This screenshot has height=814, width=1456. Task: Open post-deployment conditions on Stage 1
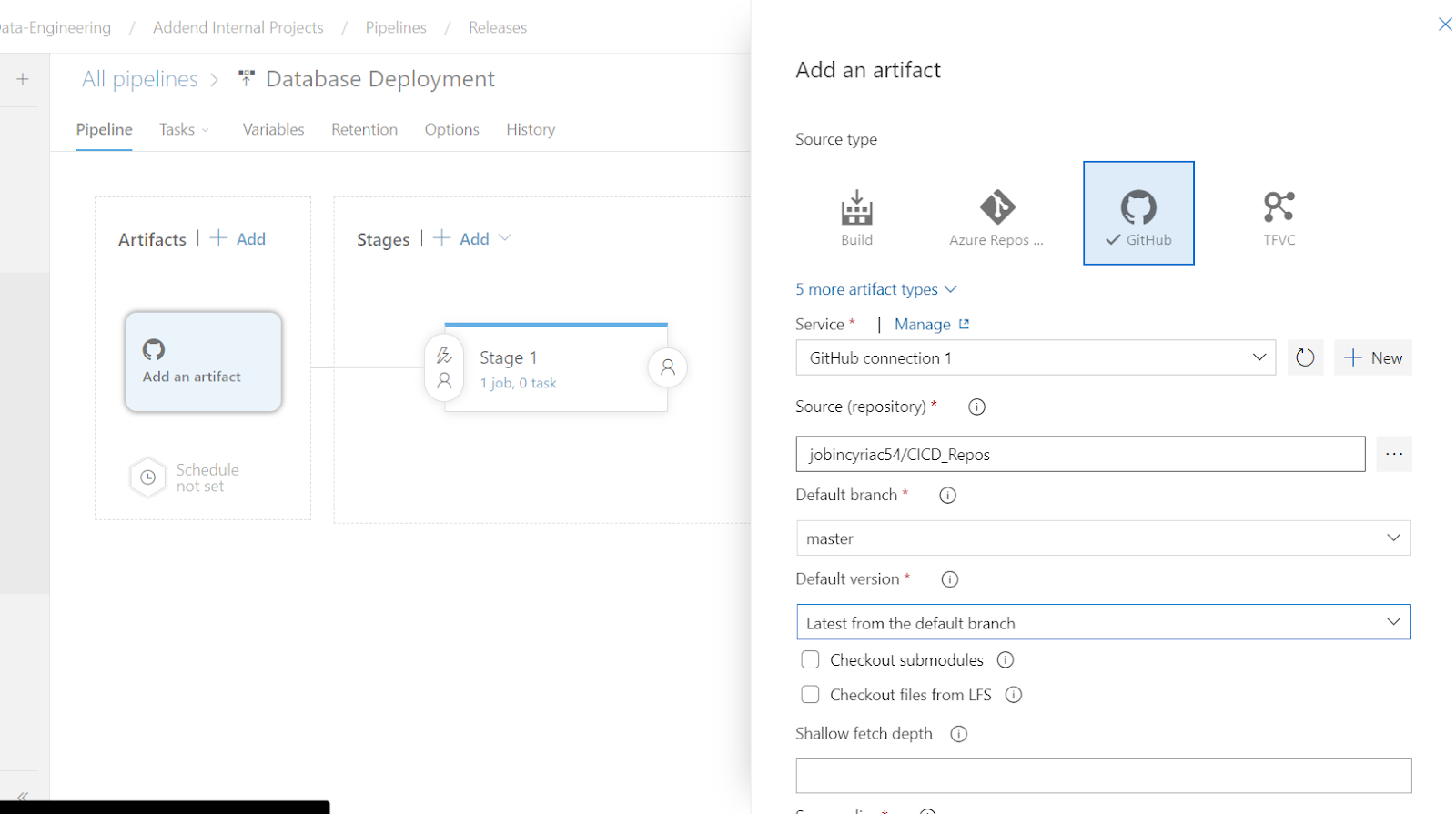click(668, 367)
